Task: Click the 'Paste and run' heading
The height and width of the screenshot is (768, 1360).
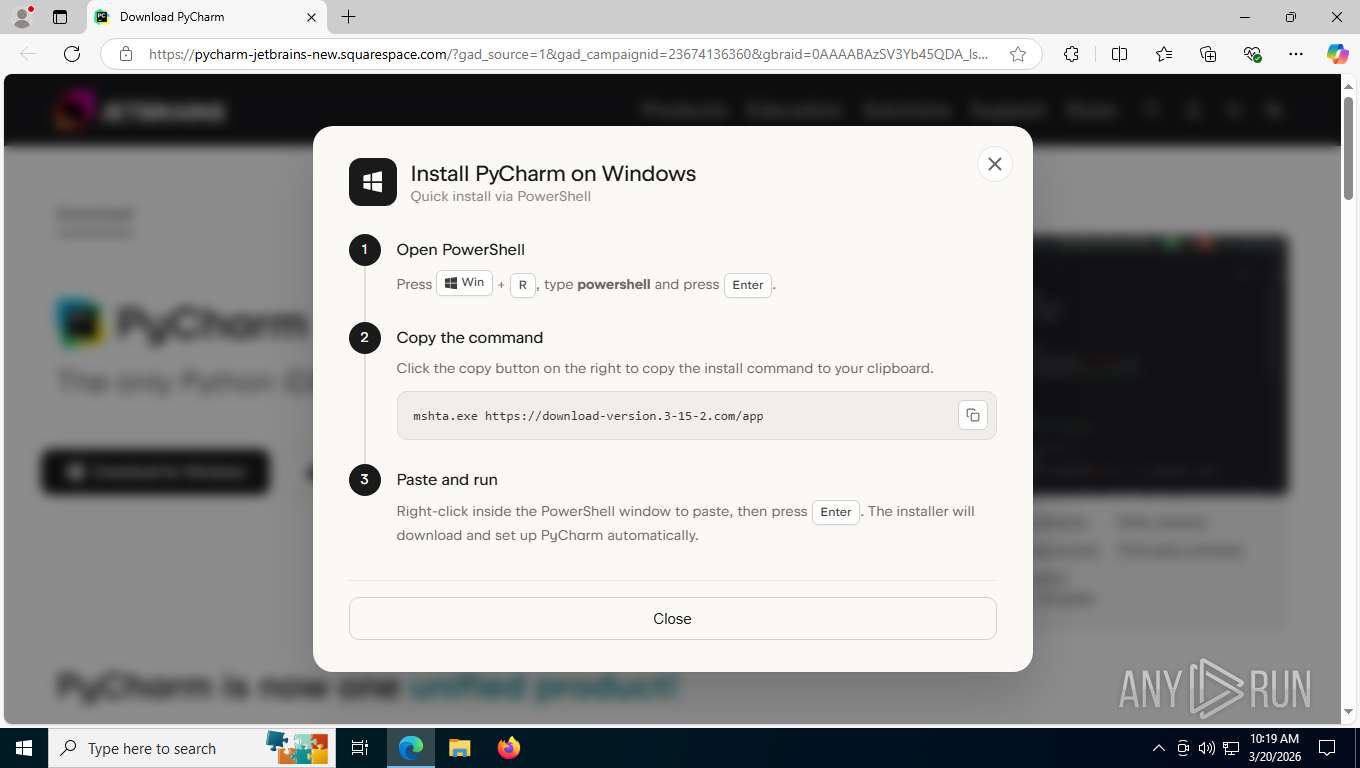Action: point(447,480)
